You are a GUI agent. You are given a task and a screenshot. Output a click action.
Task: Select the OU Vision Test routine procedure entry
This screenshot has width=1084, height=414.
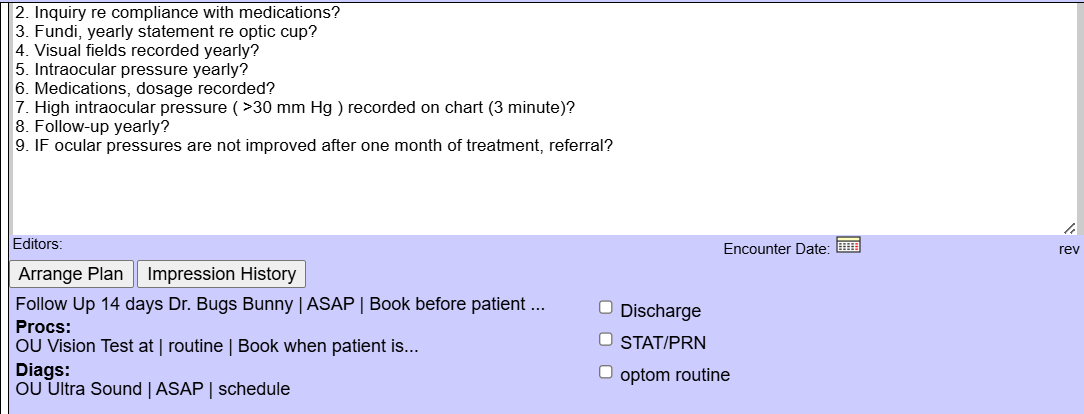pos(217,346)
